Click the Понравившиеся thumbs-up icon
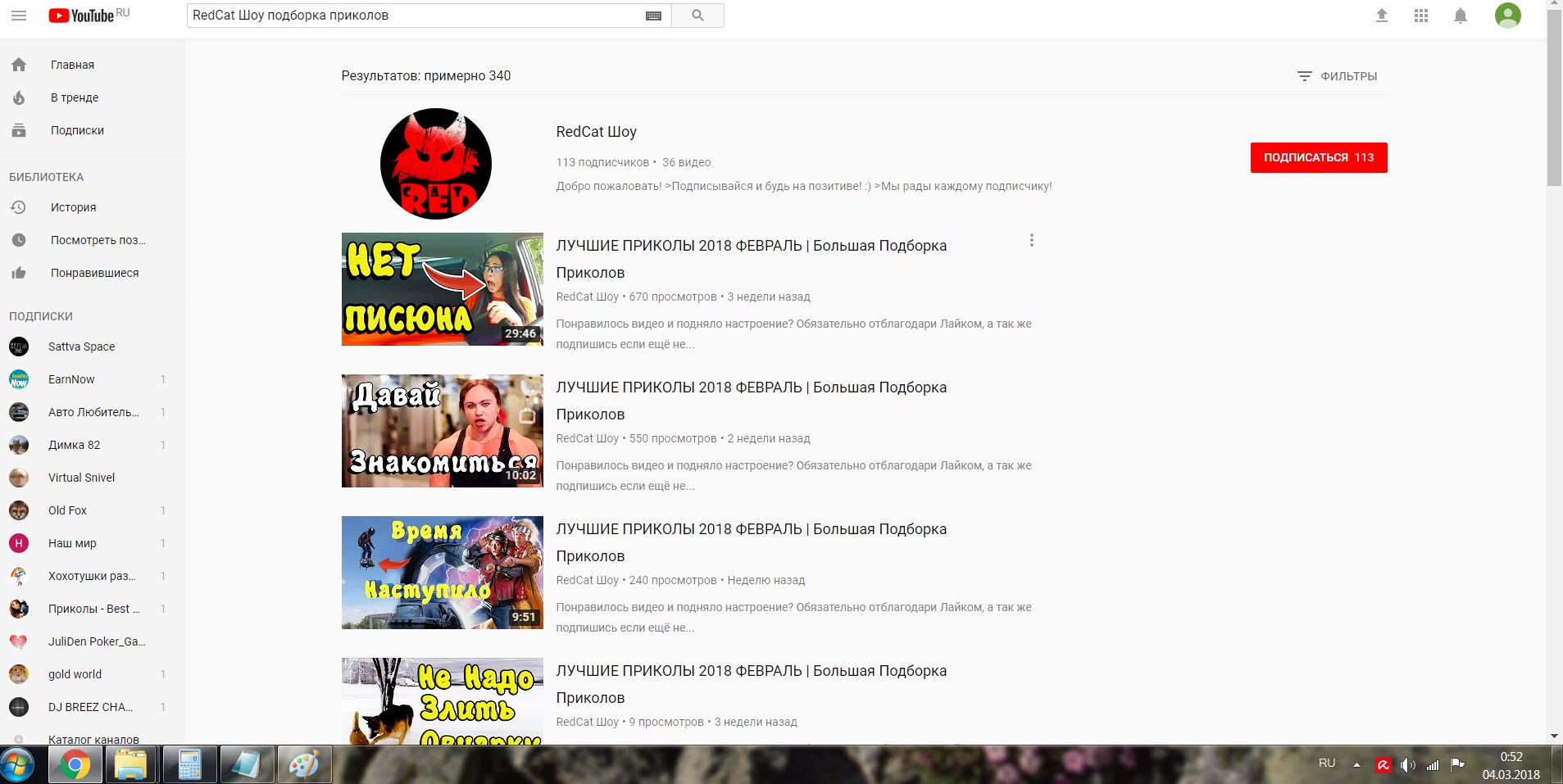 pyautogui.click(x=19, y=273)
